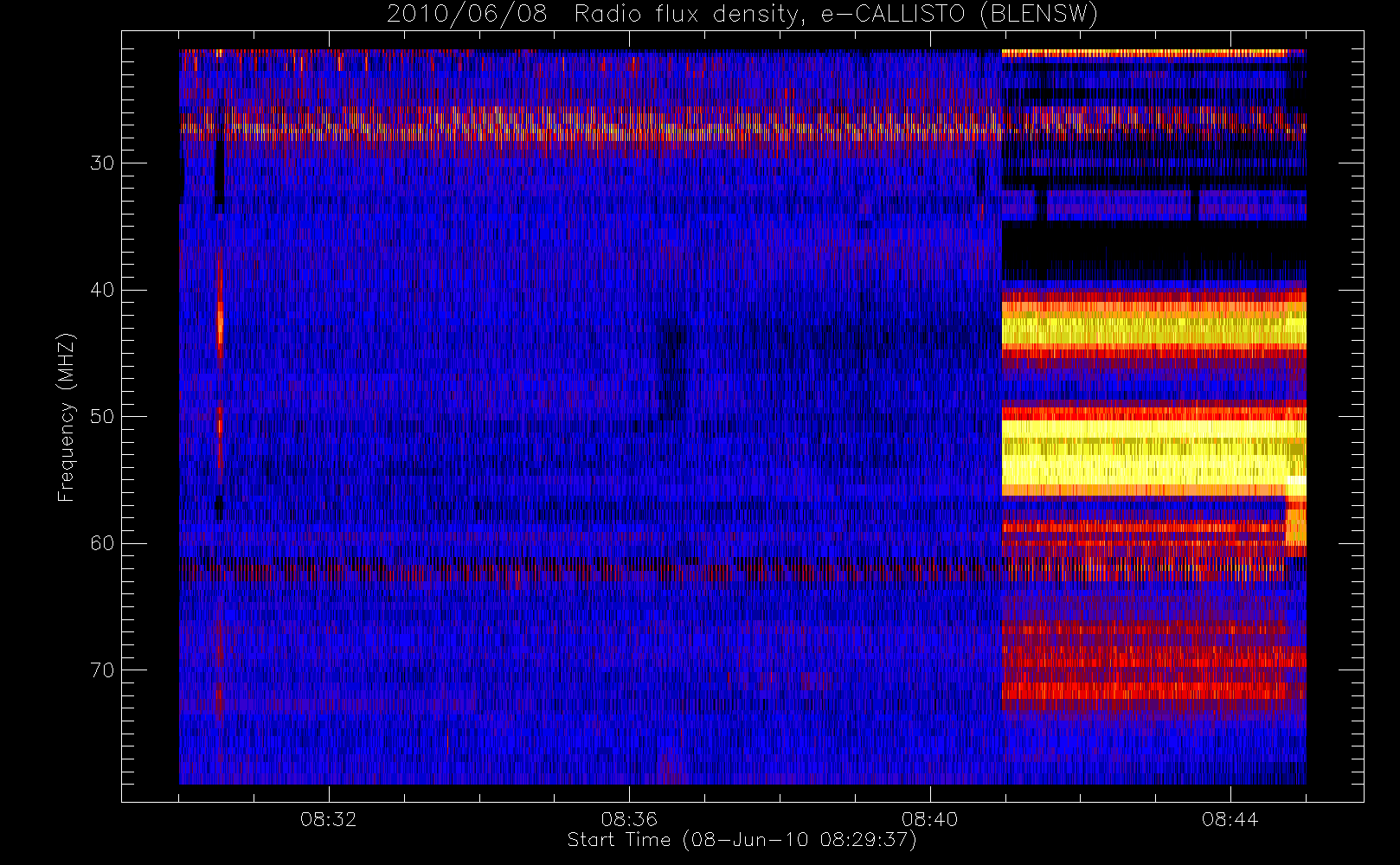
Task: Click the 30 frequency tick label
Action: pos(101,163)
